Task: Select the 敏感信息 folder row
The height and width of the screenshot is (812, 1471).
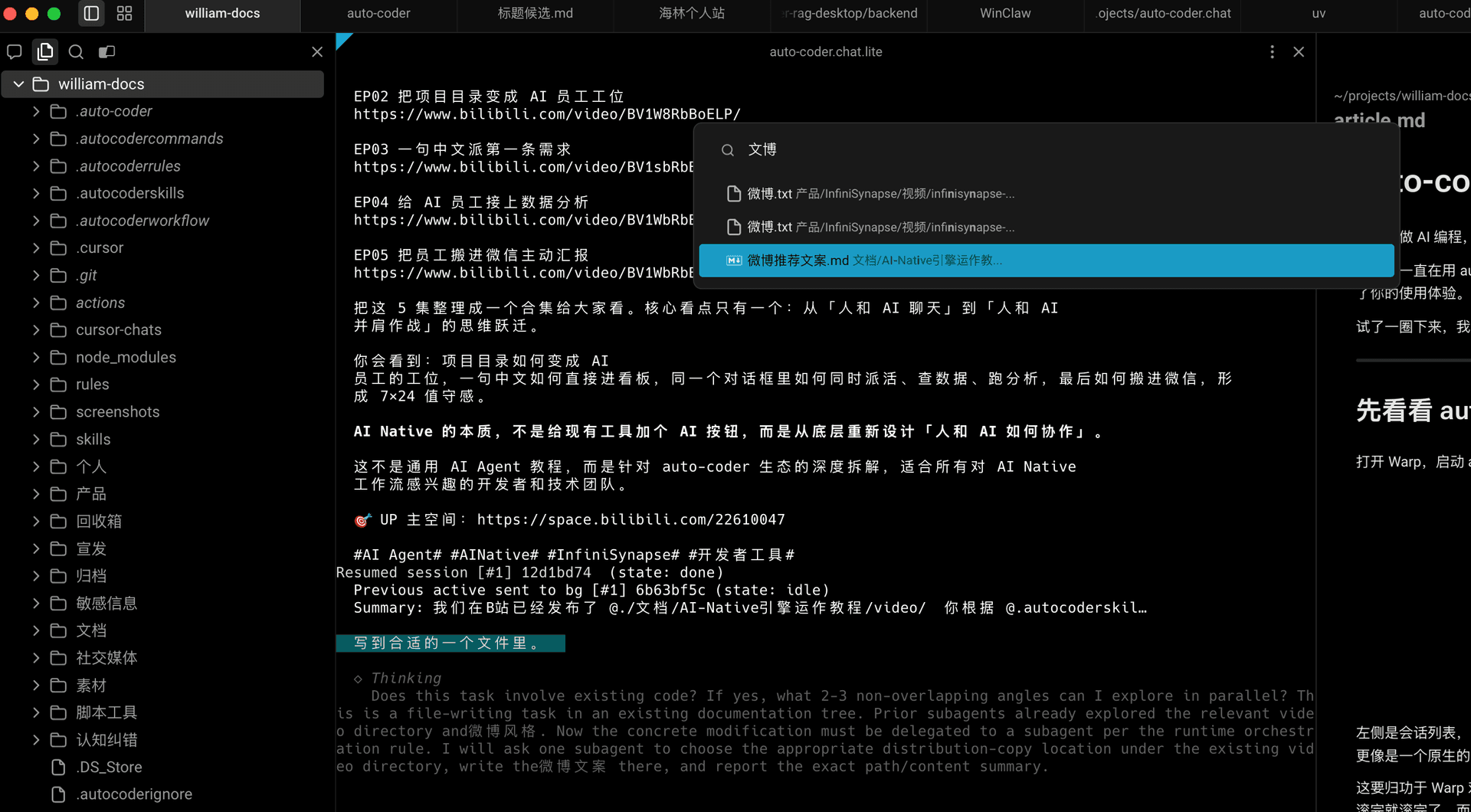Action: pyautogui.click(x=162, y=604)
